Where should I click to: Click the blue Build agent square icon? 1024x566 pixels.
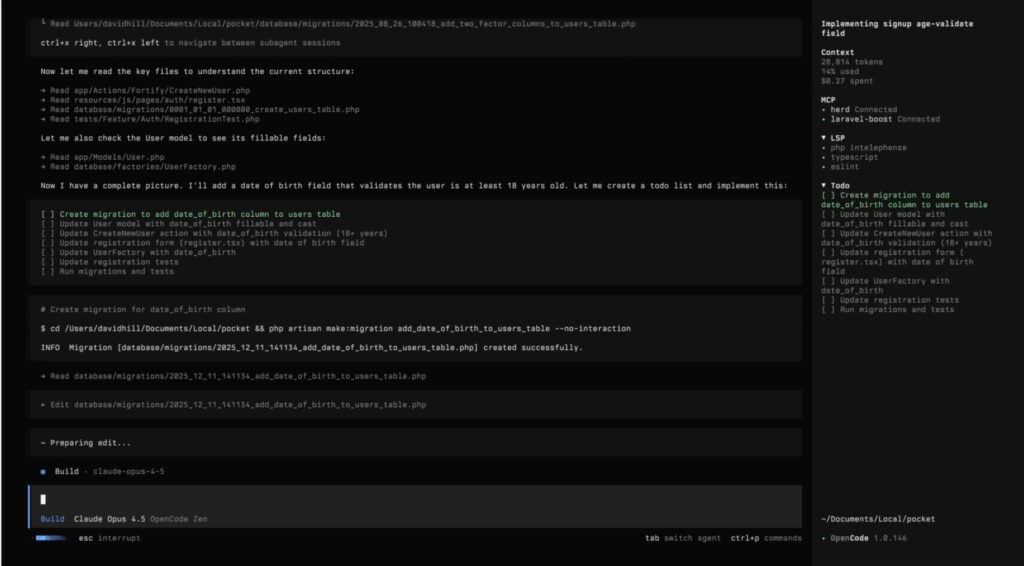(x=43, y=471)
